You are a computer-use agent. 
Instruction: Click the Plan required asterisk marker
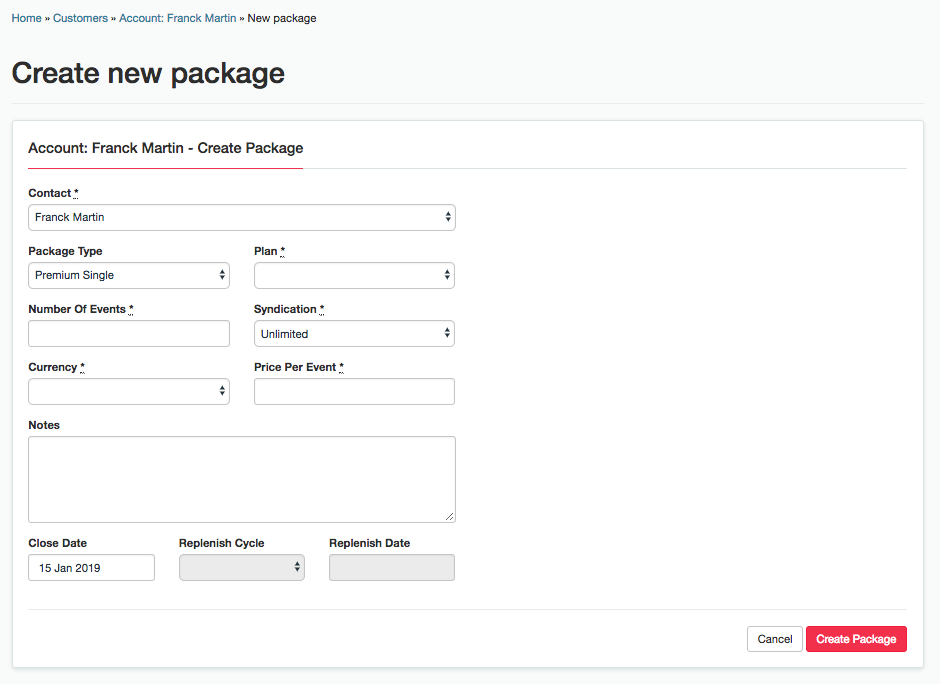click(x=282, y=251)
